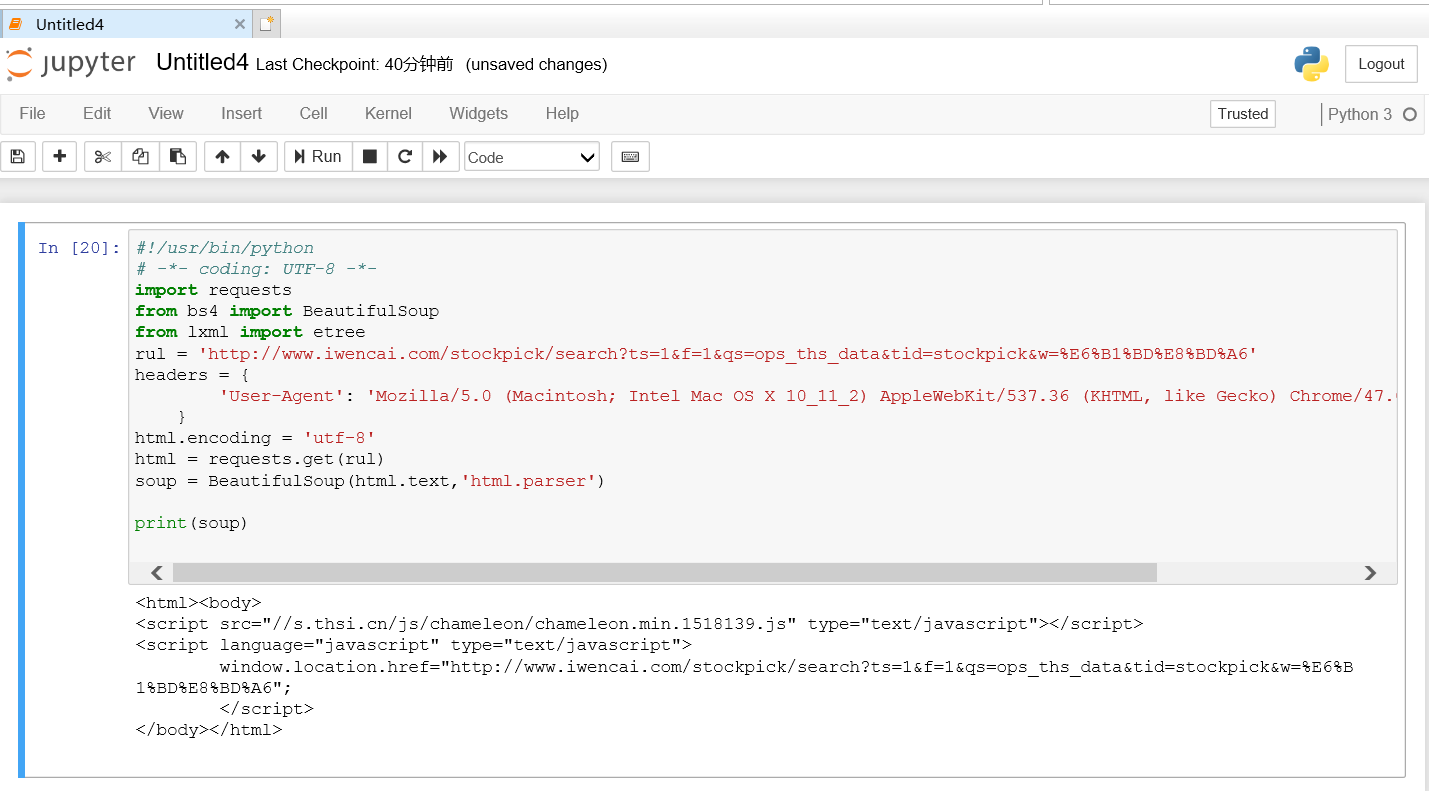The image size is (1429, 791).
Task: Run the current cell
Action: click(318, 157)
